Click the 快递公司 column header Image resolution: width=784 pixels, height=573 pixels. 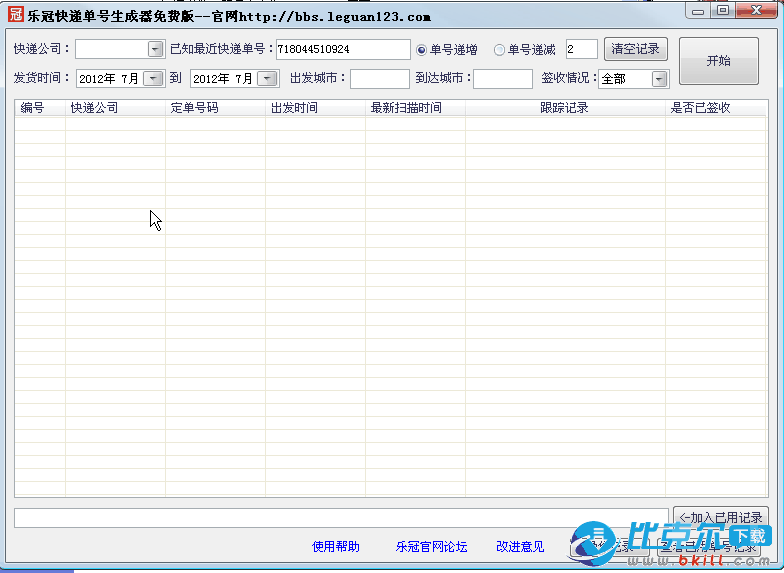pos(115,108)
